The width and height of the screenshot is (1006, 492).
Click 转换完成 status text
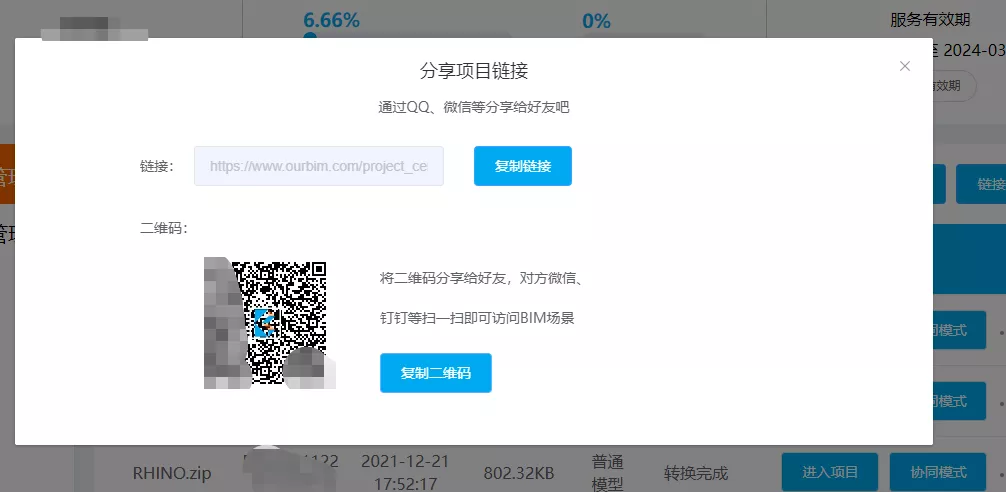696,473
